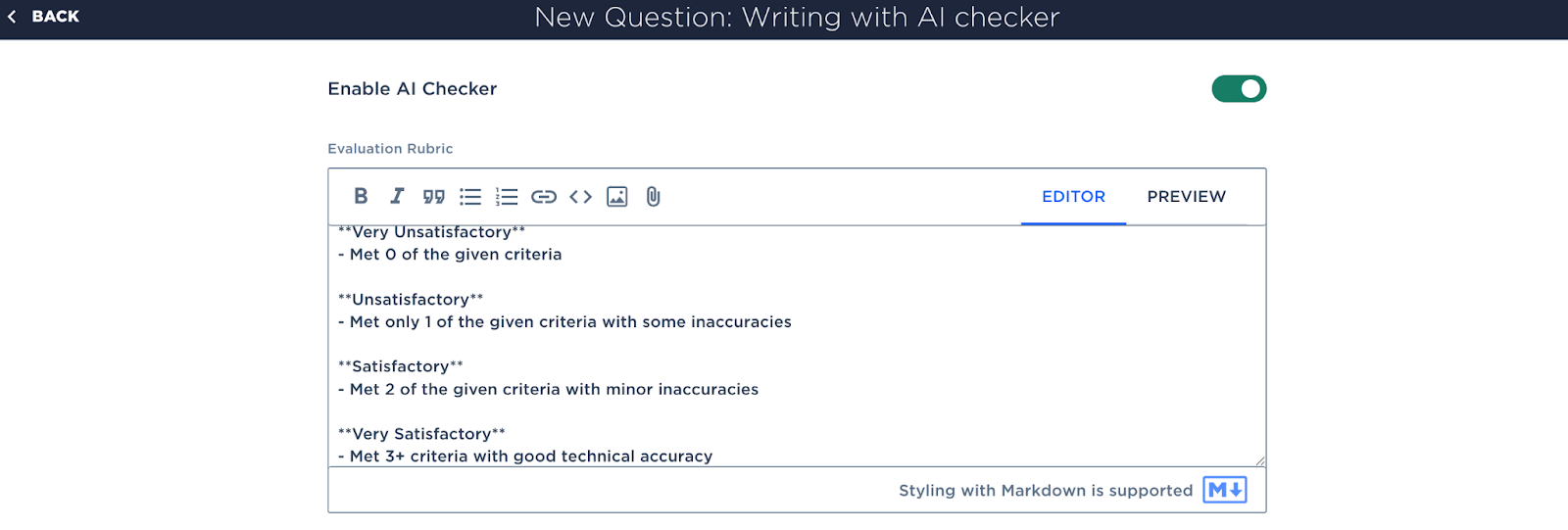Apply bold formatting in the rubric toolbar
1568x530 pixels.
(361, 196)
